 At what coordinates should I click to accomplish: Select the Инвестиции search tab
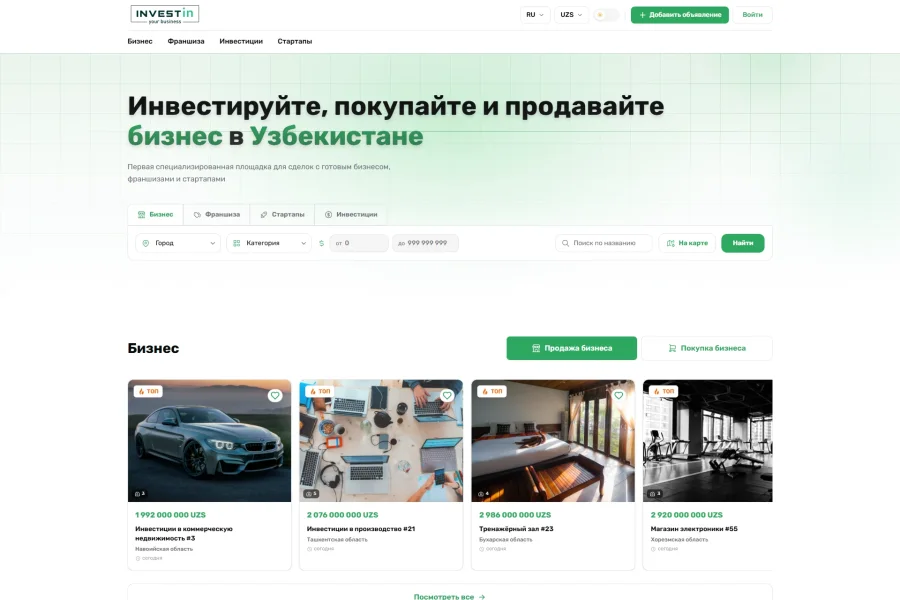click(x=351, y=214)
